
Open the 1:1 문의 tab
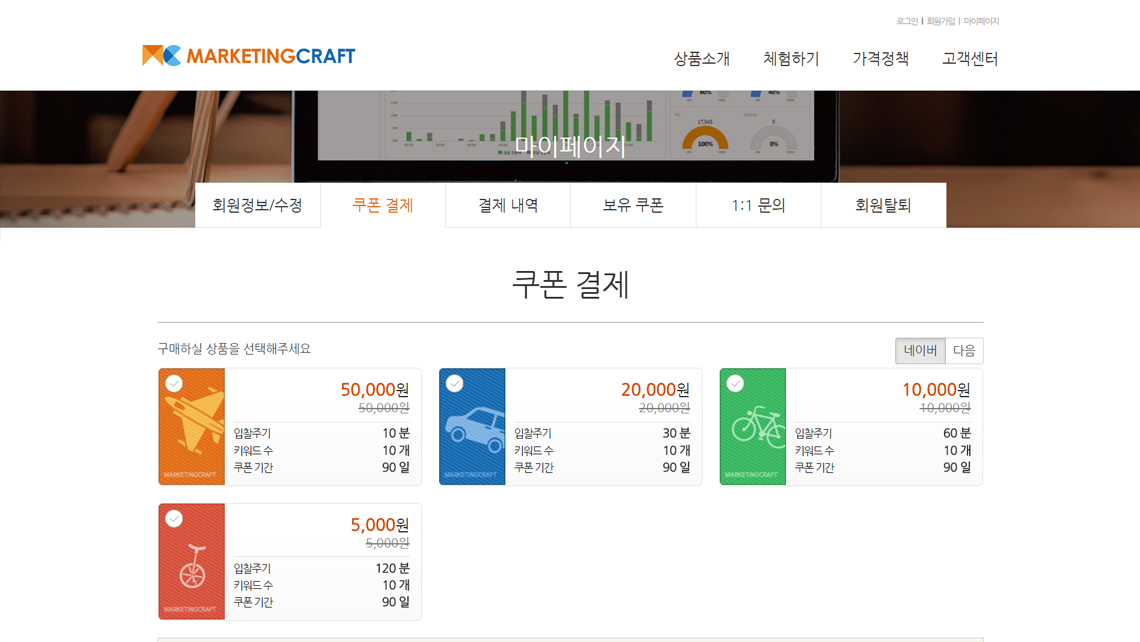pyautogui.click(x=758, y=205)
